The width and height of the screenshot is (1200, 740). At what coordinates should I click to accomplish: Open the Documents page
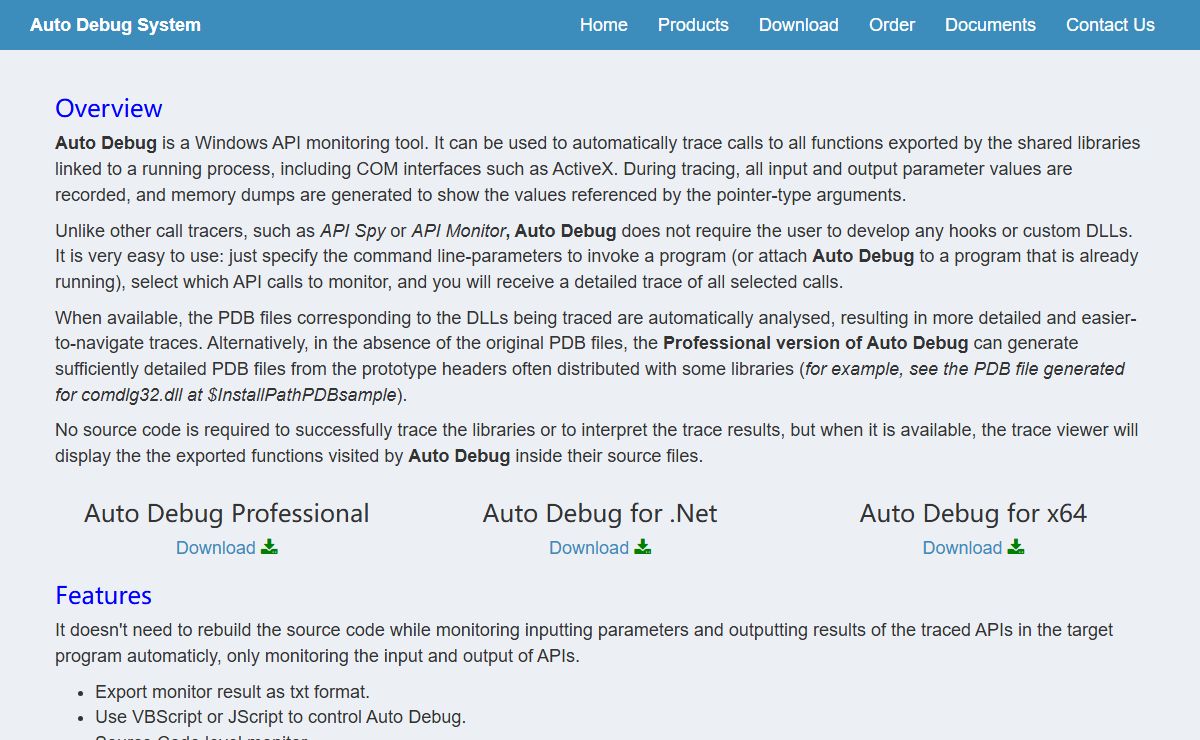(x=990, y=25)
